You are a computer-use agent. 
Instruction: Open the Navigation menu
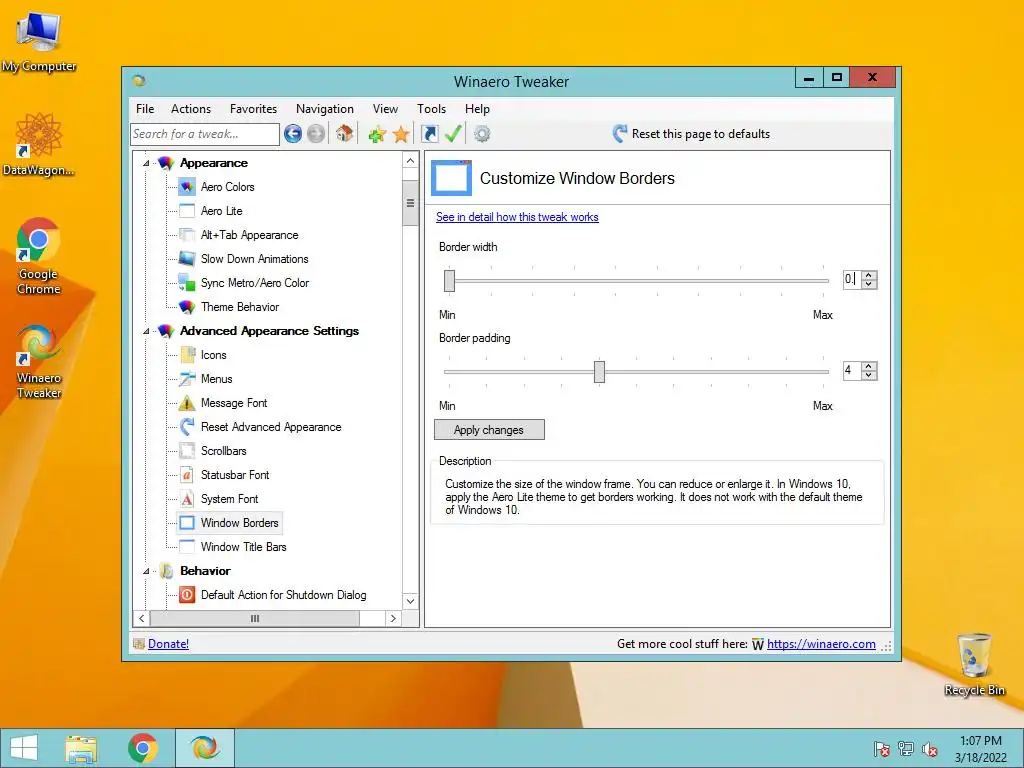(x=325, y=109)
